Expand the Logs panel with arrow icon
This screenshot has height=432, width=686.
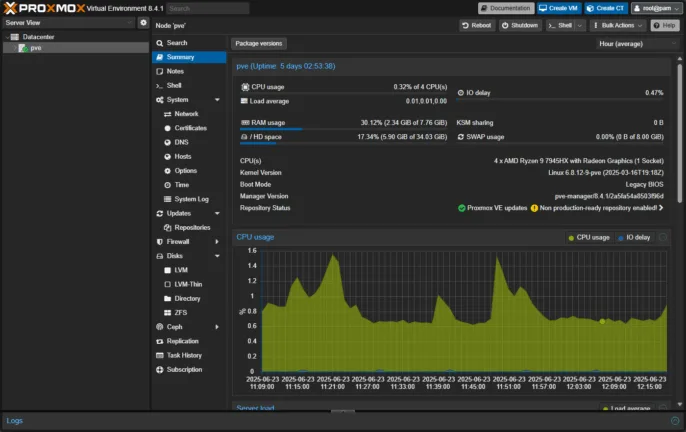pos(675,421)
